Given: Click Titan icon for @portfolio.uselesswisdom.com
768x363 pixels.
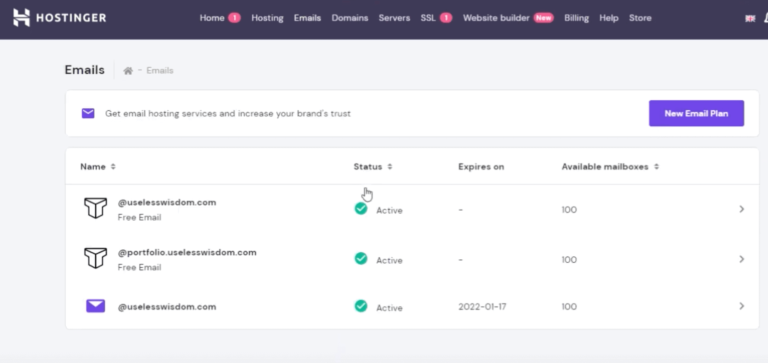Looking at the screenshot, I should (x=96, y=258).
